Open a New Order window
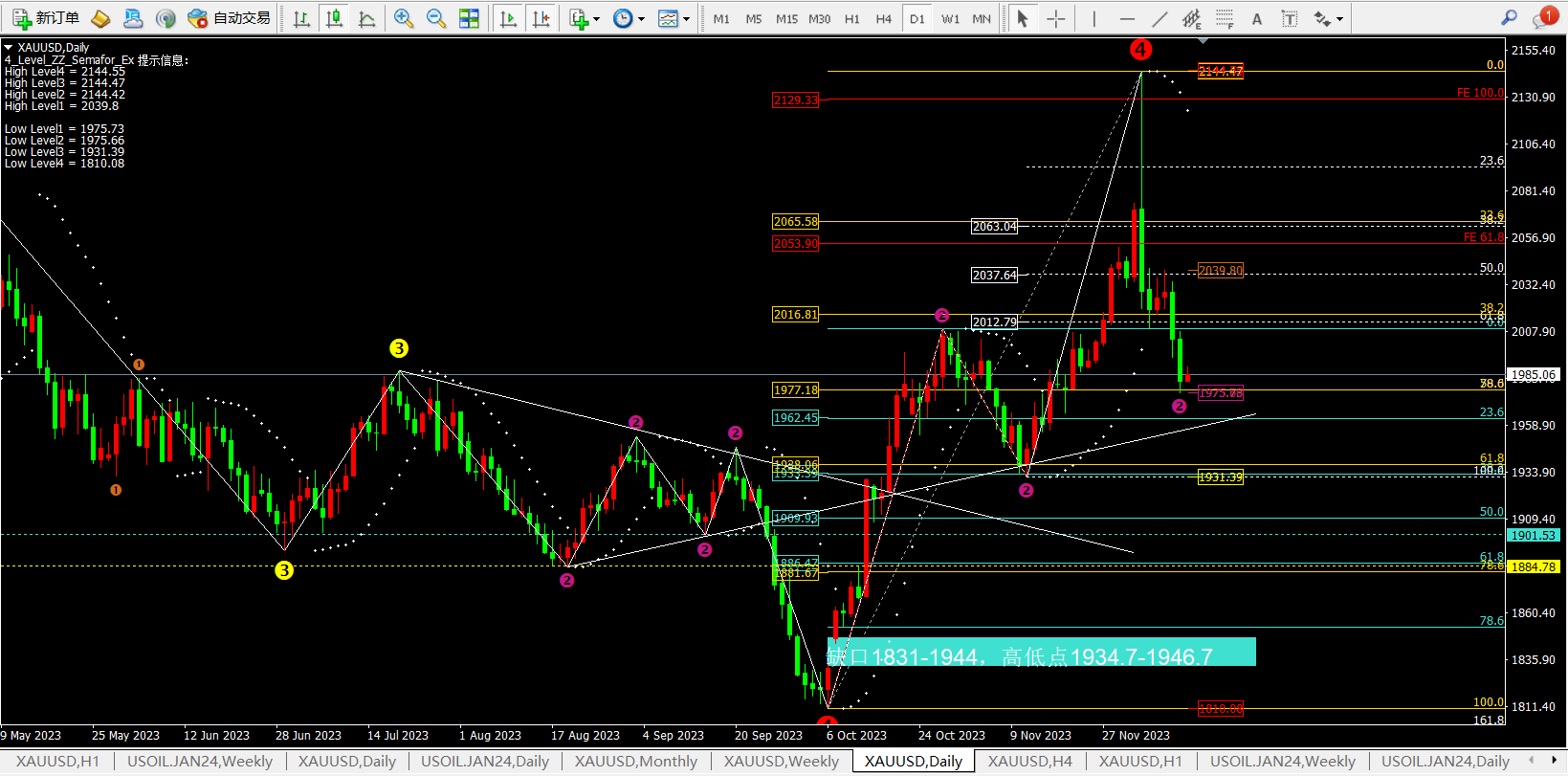 (46, 18)
